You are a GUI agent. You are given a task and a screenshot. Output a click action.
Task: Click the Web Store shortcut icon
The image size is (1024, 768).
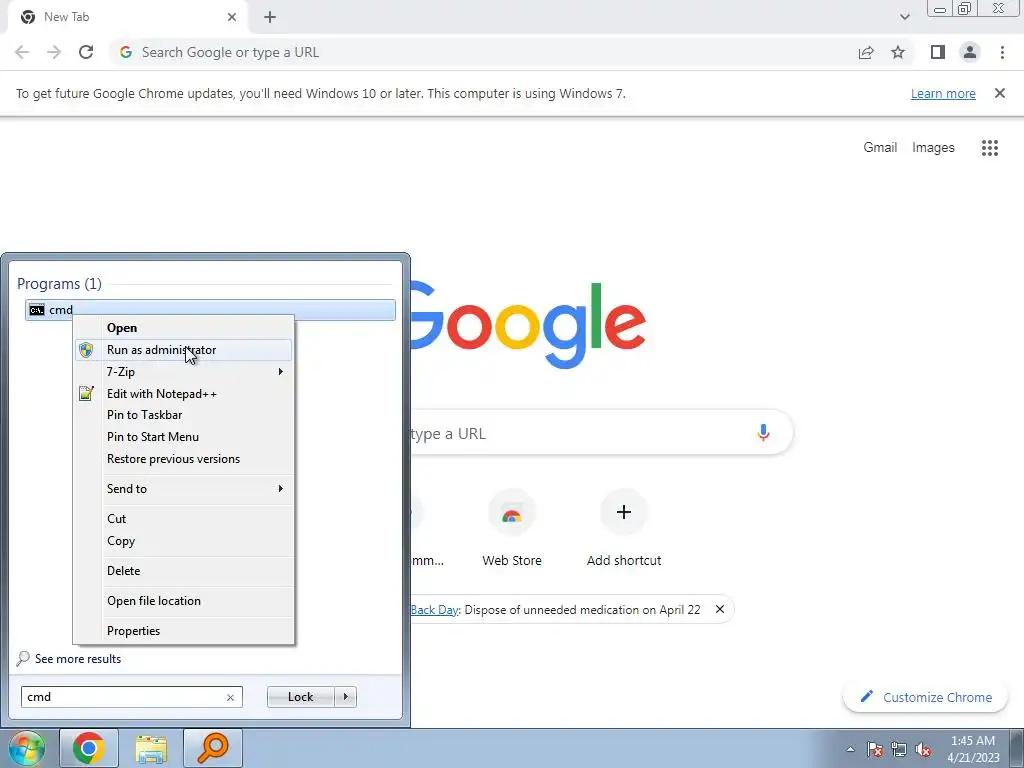(511, 513)
